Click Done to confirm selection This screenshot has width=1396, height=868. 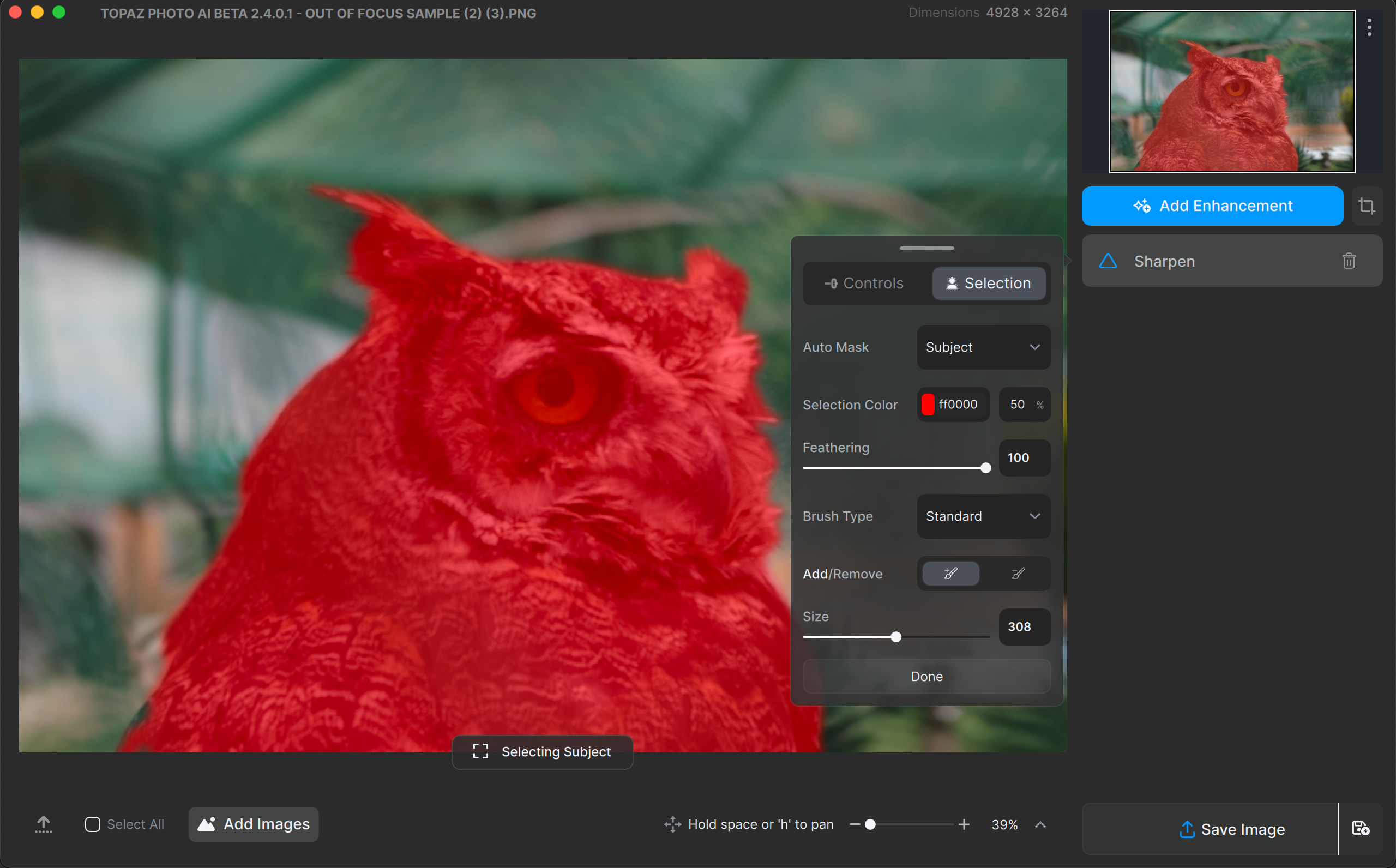tap(925, 676)
